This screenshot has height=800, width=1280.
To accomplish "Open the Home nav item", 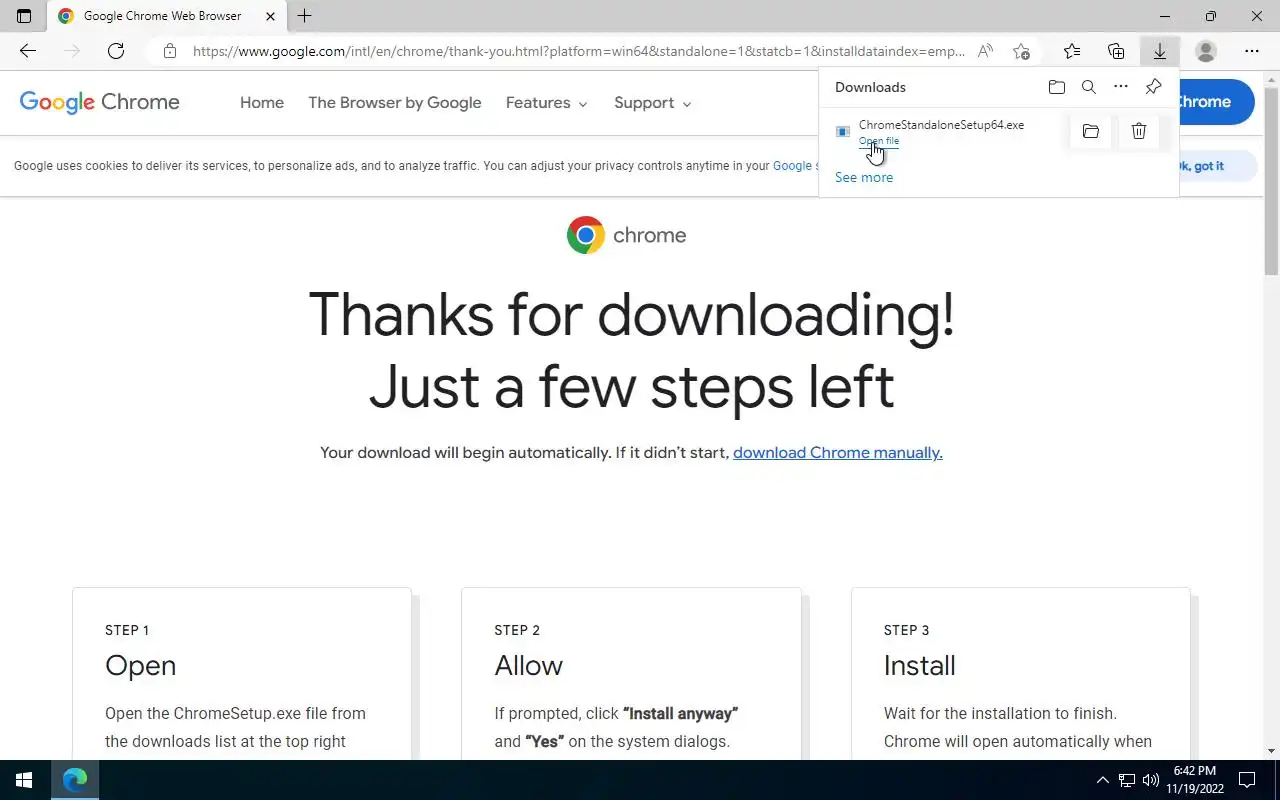I will [262, 103].
